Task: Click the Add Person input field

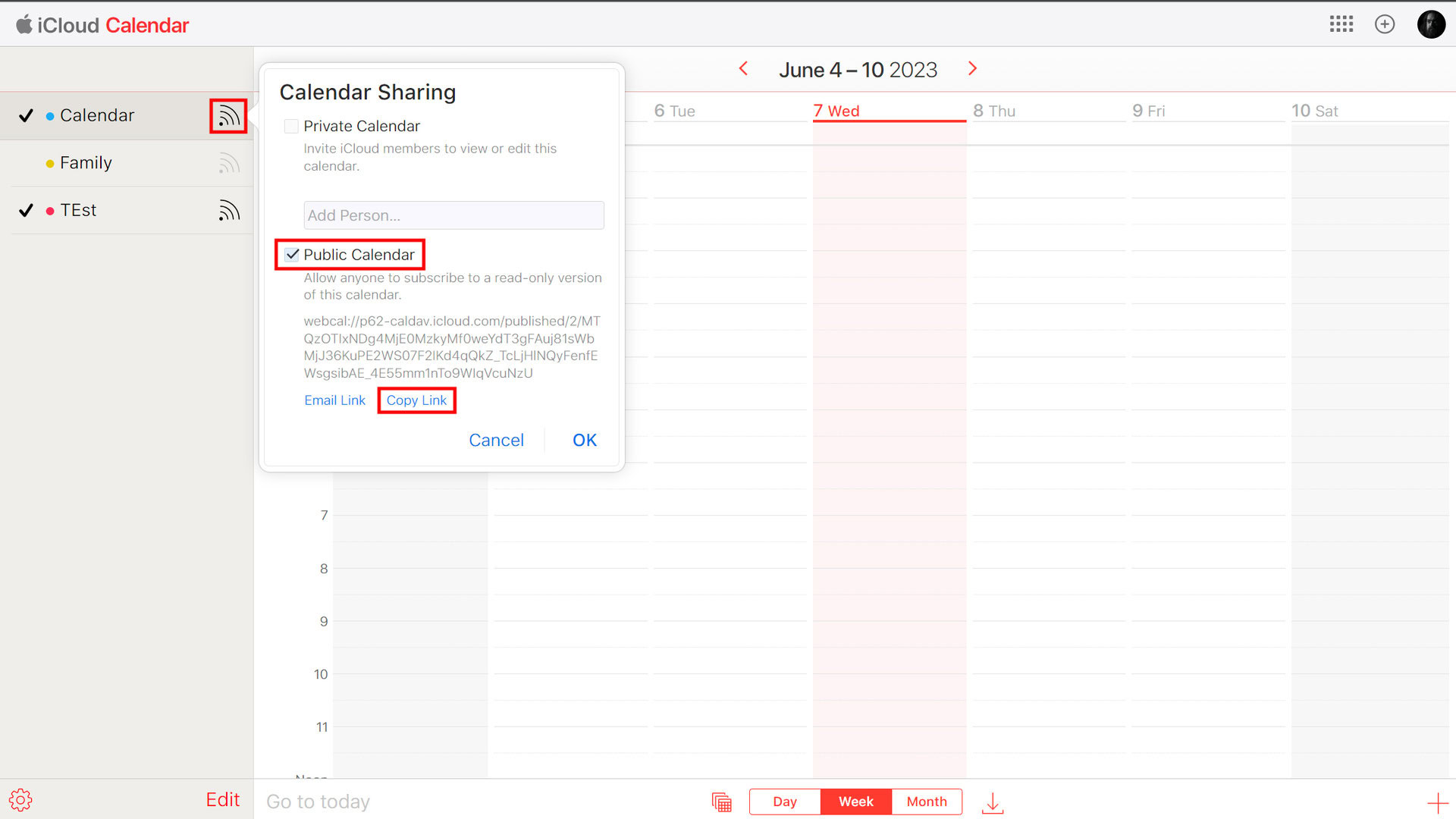Action: [453, 215]
